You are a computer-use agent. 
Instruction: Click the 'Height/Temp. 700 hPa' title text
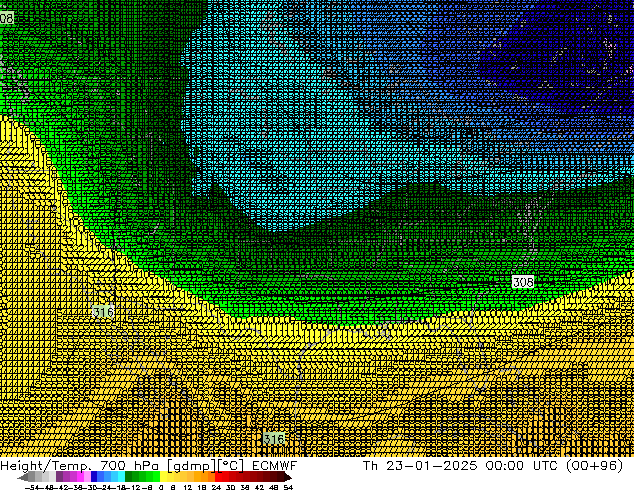(80, 465)
